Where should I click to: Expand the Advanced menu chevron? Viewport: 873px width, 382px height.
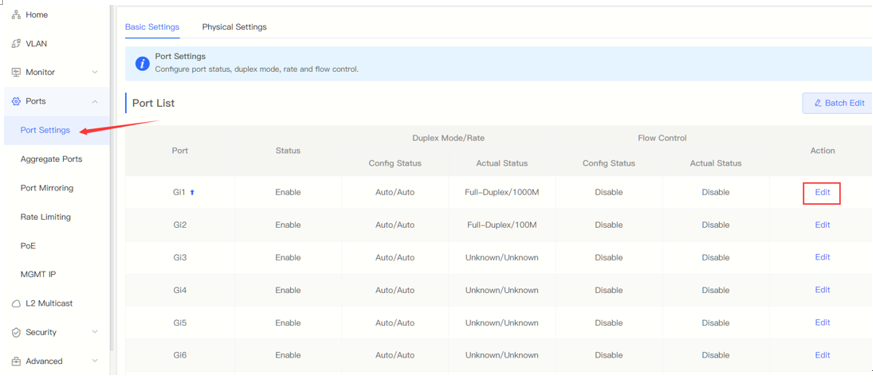coord(95,361)
